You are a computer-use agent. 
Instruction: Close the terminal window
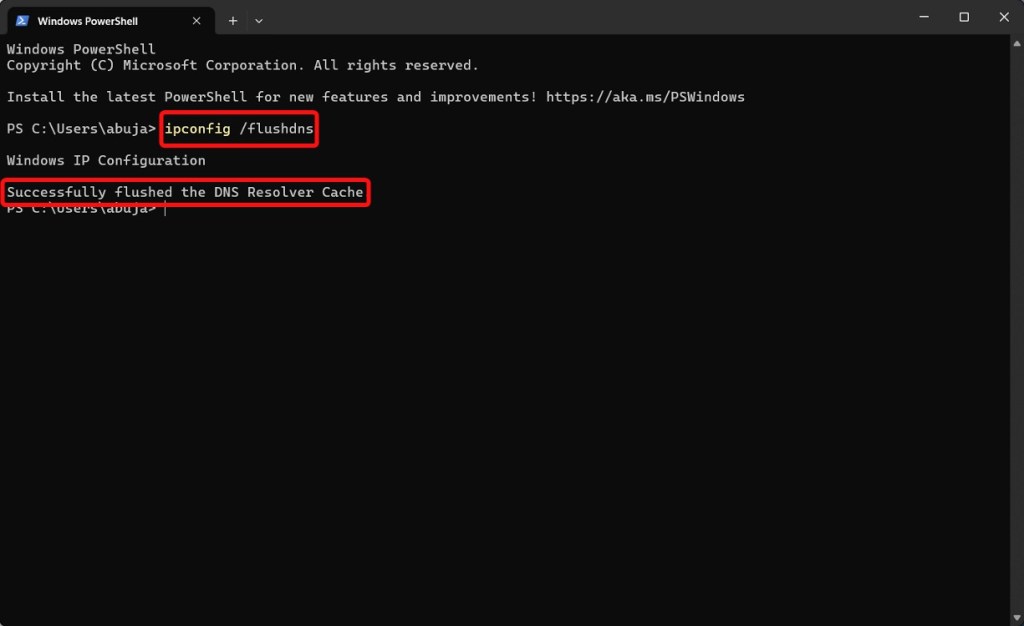pyautogui.click(x=1004, y=17)
